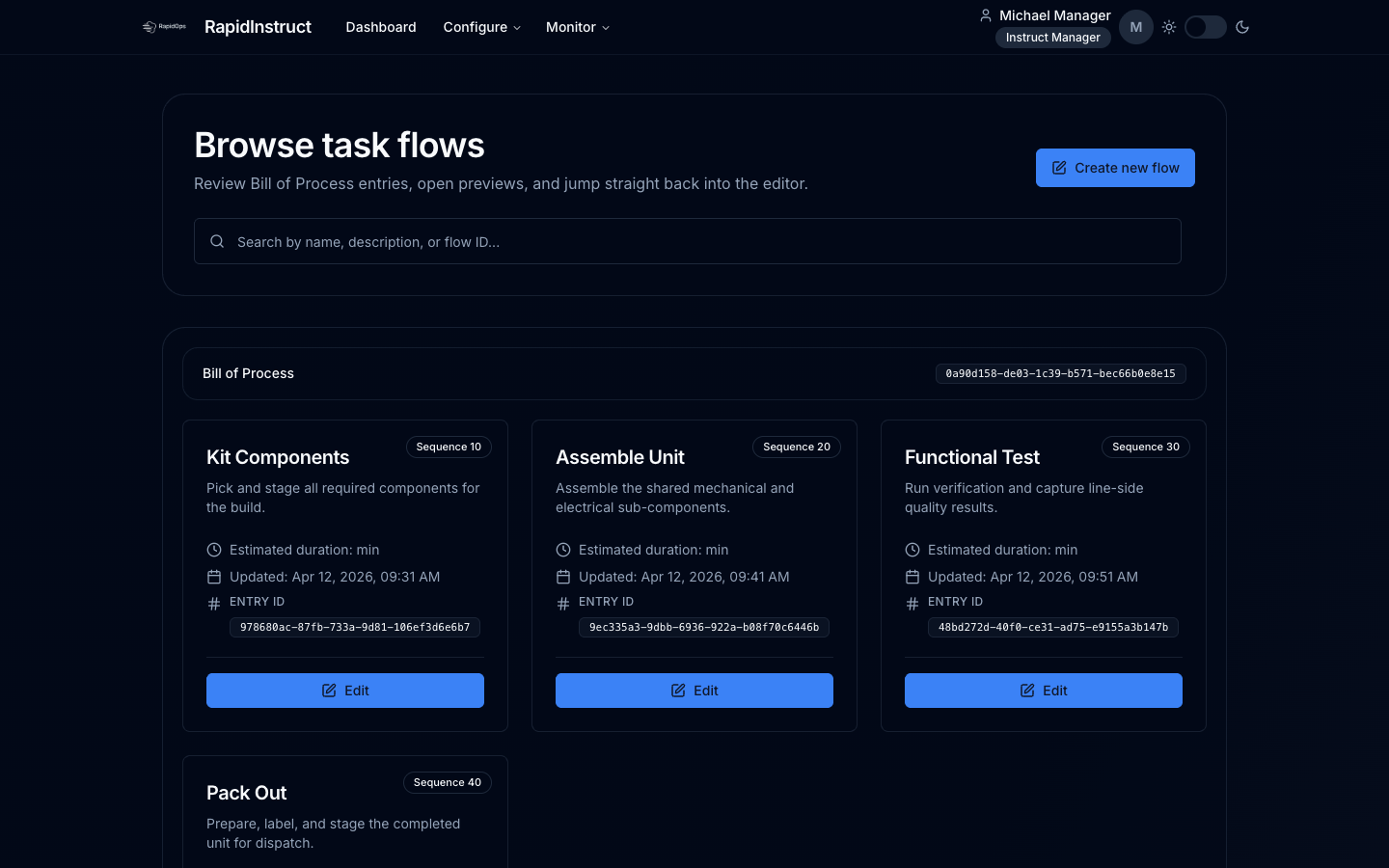Click Updated Apr 12, 2026, 09:31 AM text
This screenshot has width=1389, height=868.
(x=335, y=577)
